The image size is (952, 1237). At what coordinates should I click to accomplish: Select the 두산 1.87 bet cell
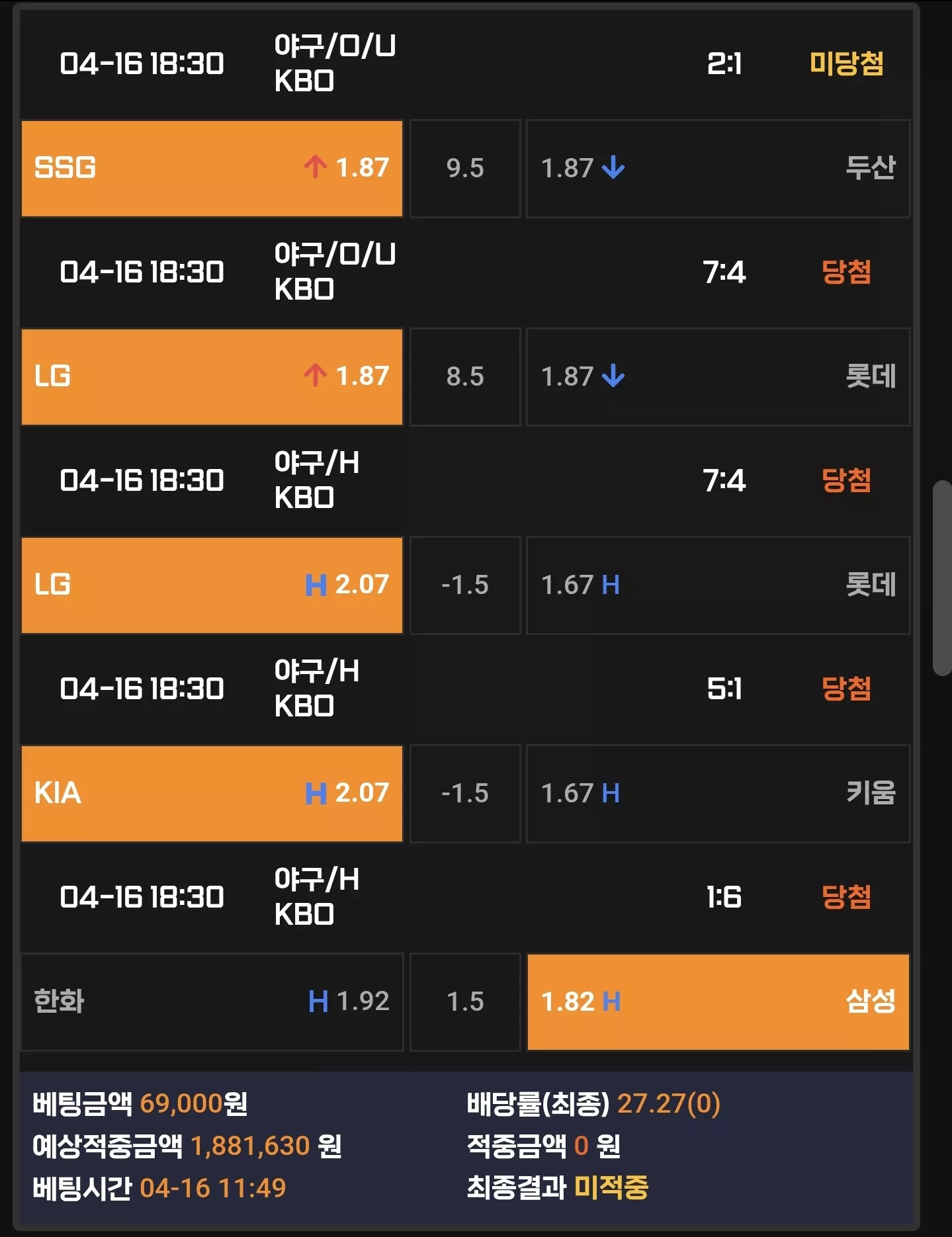point(718,168)
